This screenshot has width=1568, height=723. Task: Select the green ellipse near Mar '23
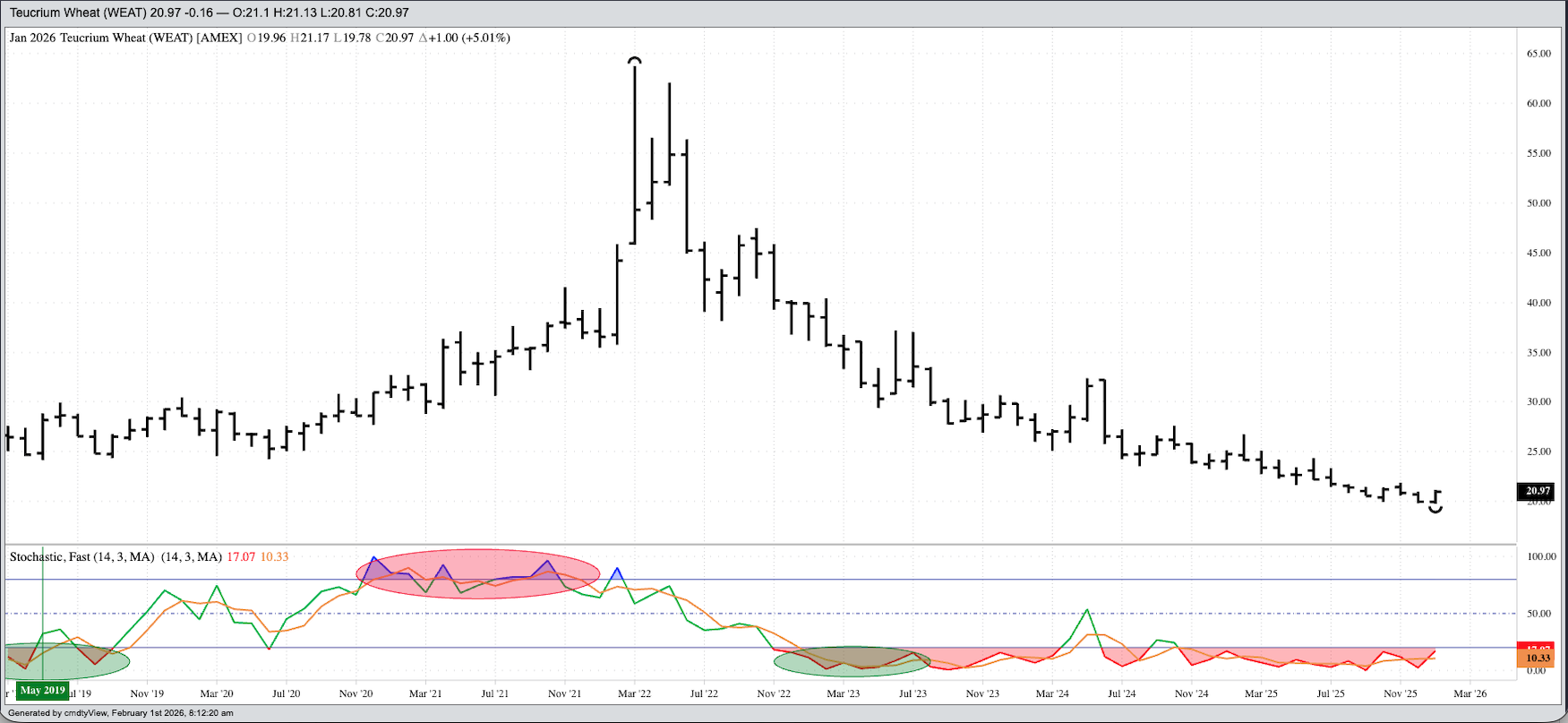coord(853,661)
